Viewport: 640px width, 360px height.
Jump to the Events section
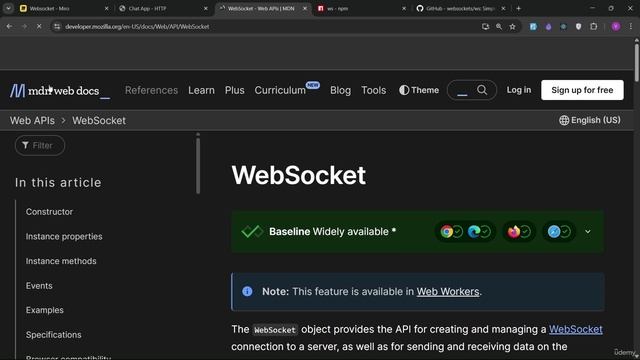point(39,286)
